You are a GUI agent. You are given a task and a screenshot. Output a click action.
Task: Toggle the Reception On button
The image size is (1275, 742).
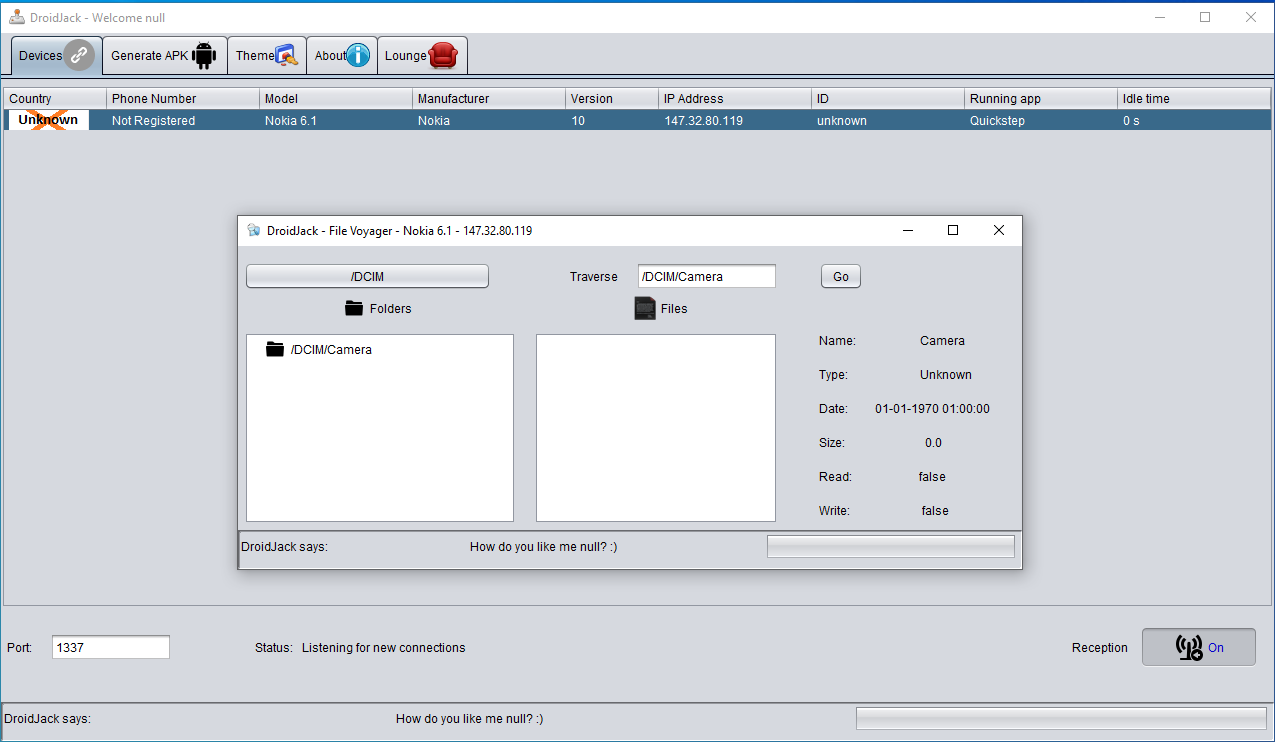tap(1198, 647)
